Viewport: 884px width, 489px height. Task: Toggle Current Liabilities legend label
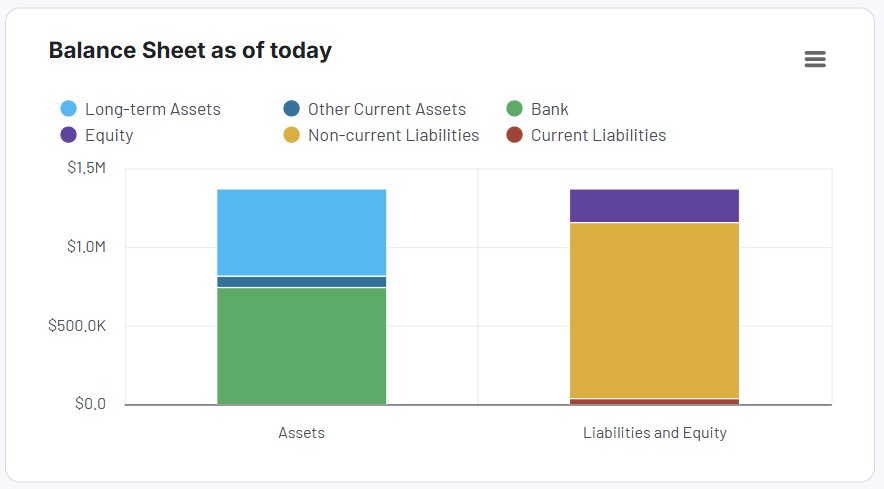[598, 135]
